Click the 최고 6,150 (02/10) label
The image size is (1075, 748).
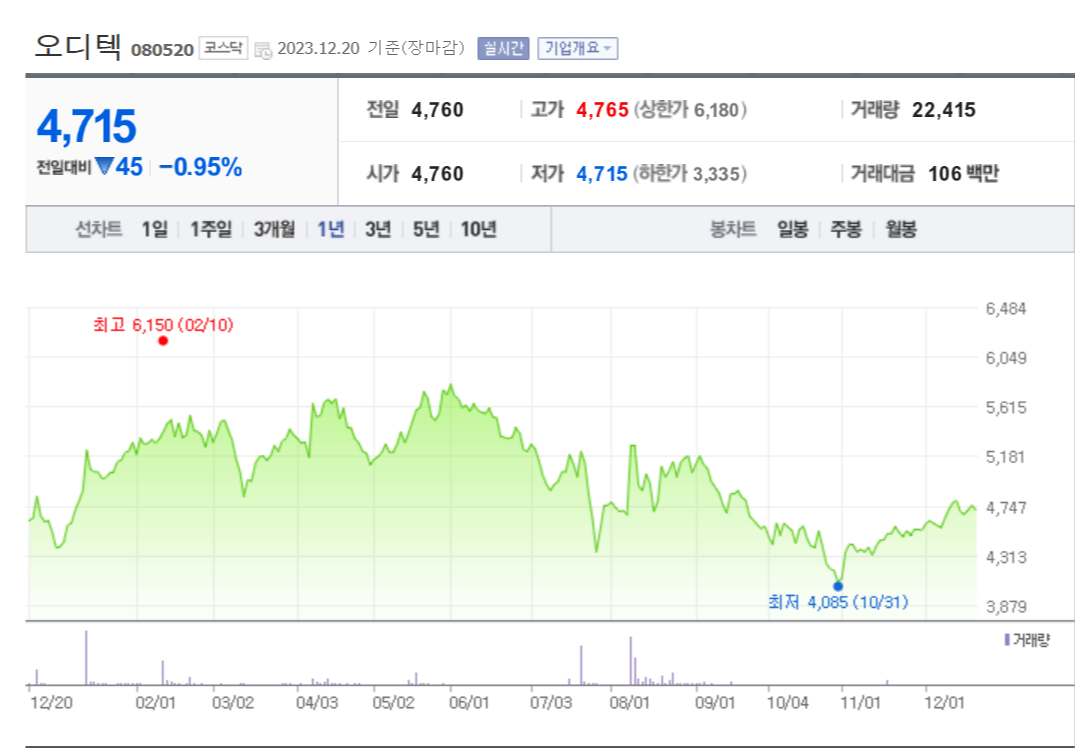click(164, 325)
